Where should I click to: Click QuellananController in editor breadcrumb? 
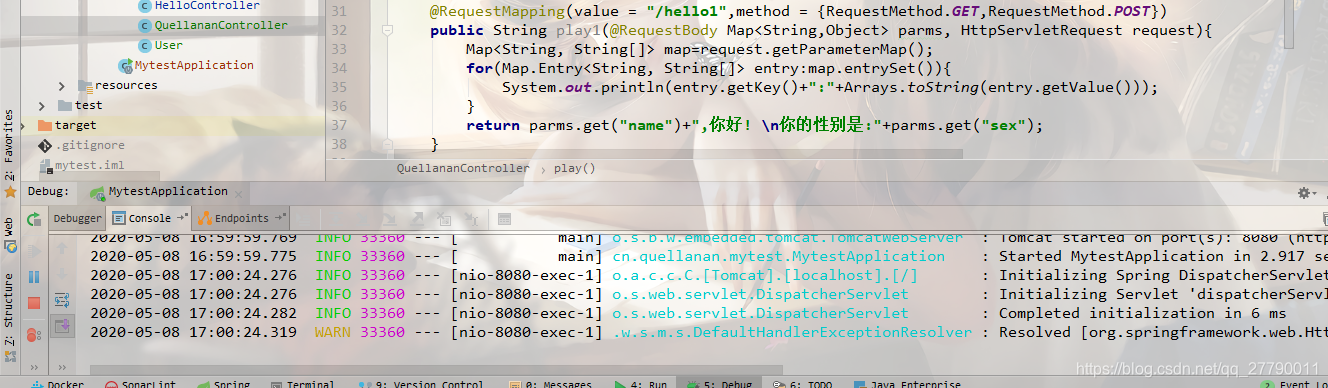coord(463,168)
